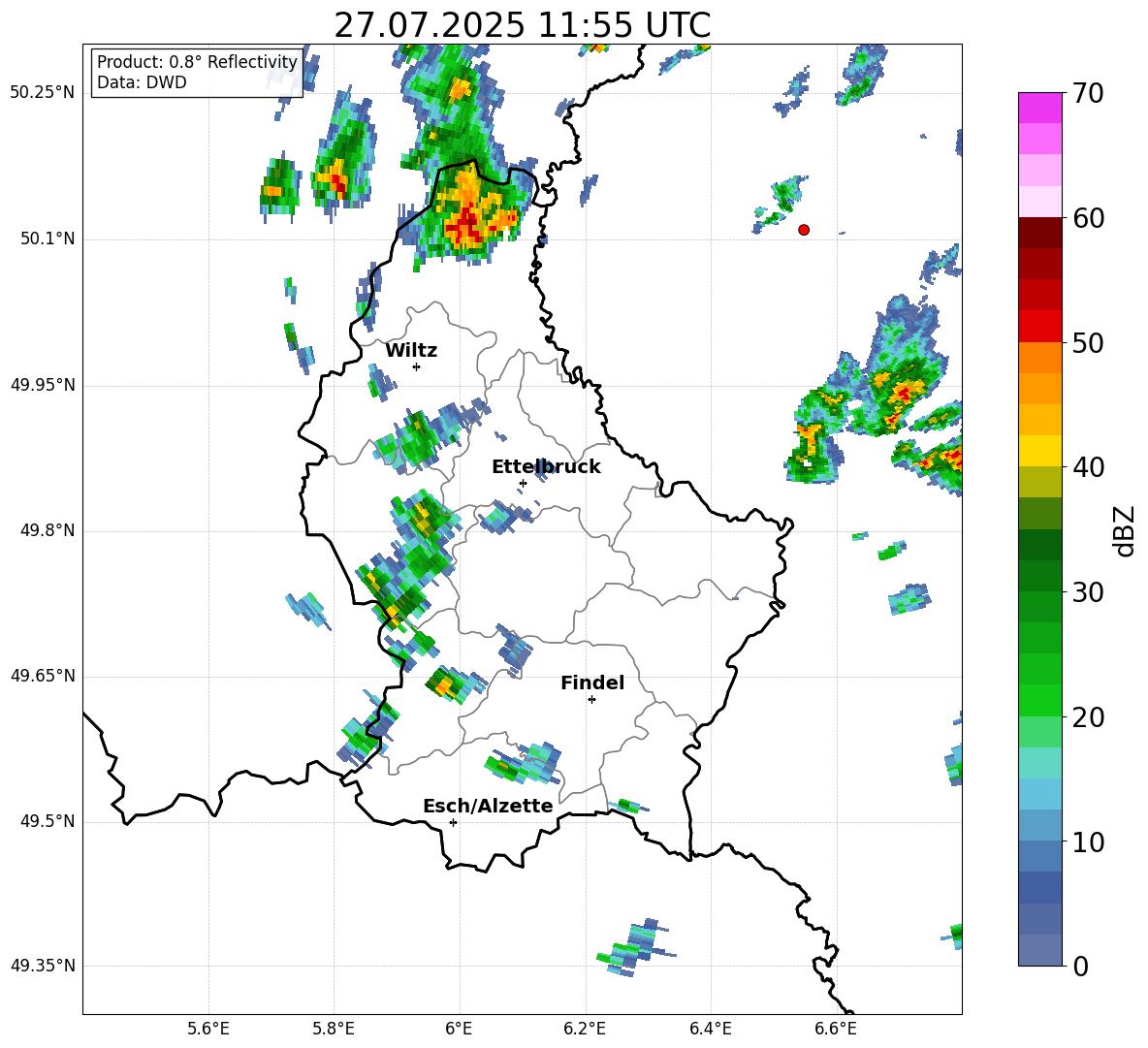Image resolution: width=1148 pixels, height=1048 pixels.
Task: Click the 6°E longitude label
Action: click(459, 1029)
